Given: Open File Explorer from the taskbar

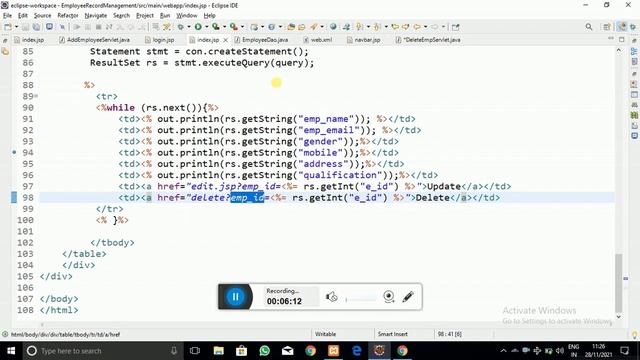Looking at the screenshot, I should tap(219, 351).
